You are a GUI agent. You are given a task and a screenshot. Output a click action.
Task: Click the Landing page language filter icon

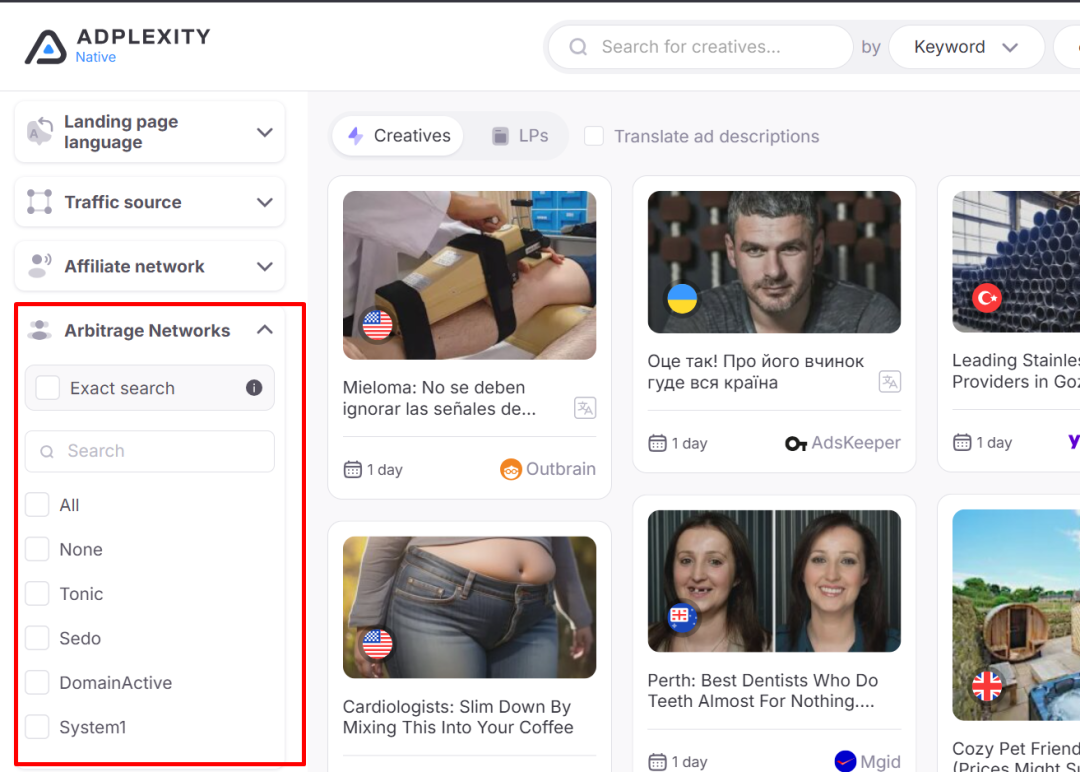(x=39, y=132)
